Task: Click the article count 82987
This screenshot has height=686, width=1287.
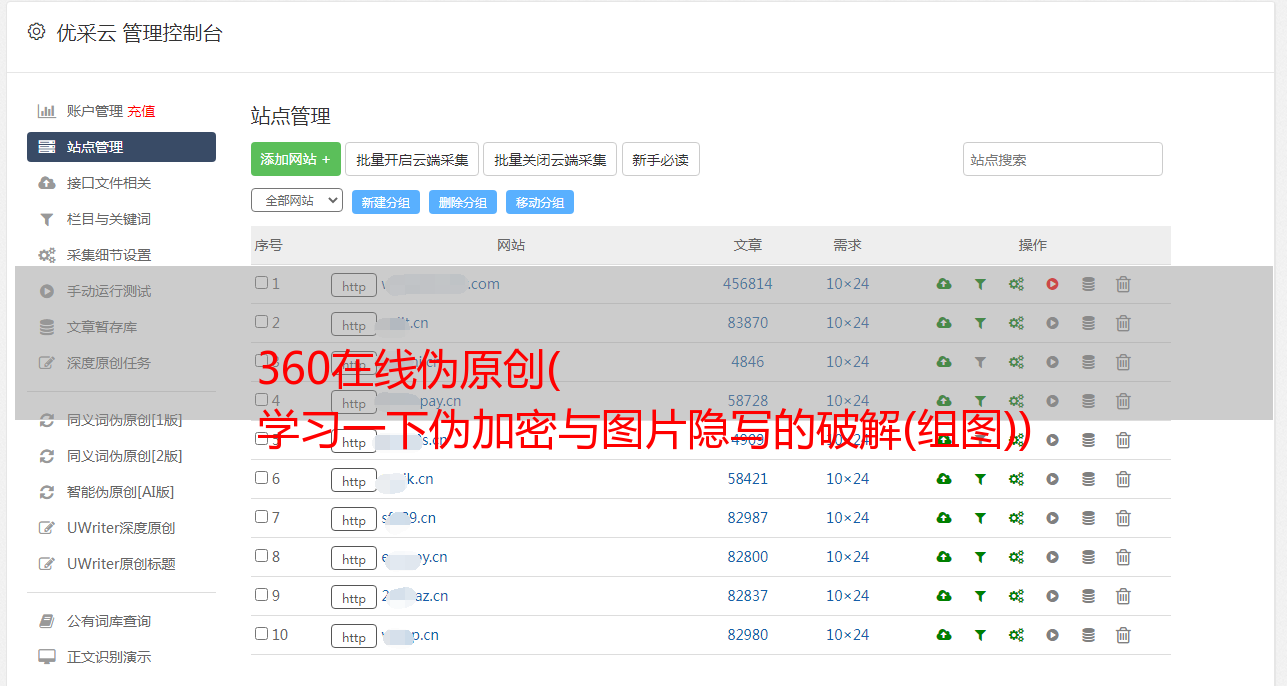Action: (748, 518)
